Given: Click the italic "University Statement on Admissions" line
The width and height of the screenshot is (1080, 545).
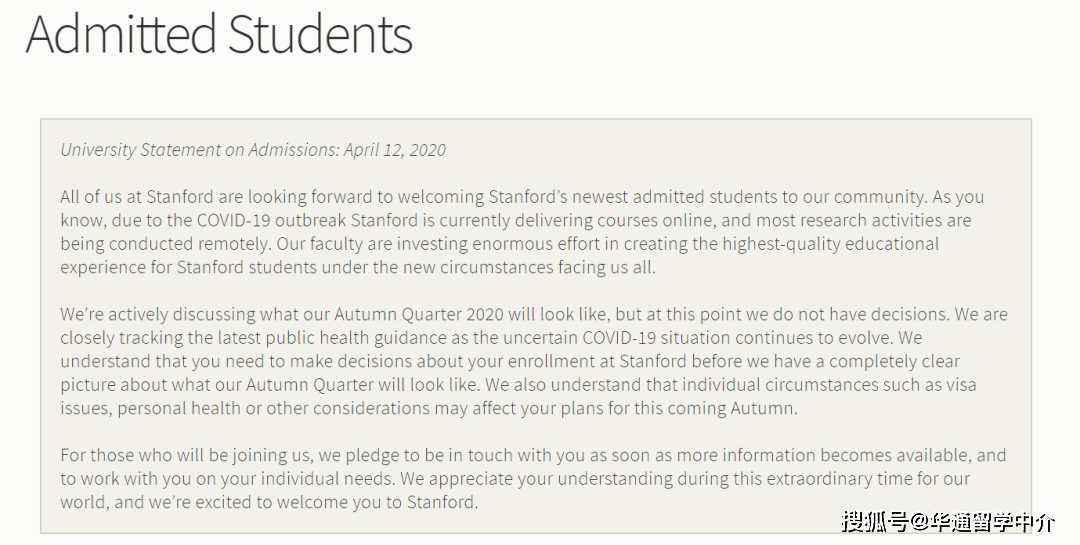Looking at the screenshot, I should pos(200,150).
